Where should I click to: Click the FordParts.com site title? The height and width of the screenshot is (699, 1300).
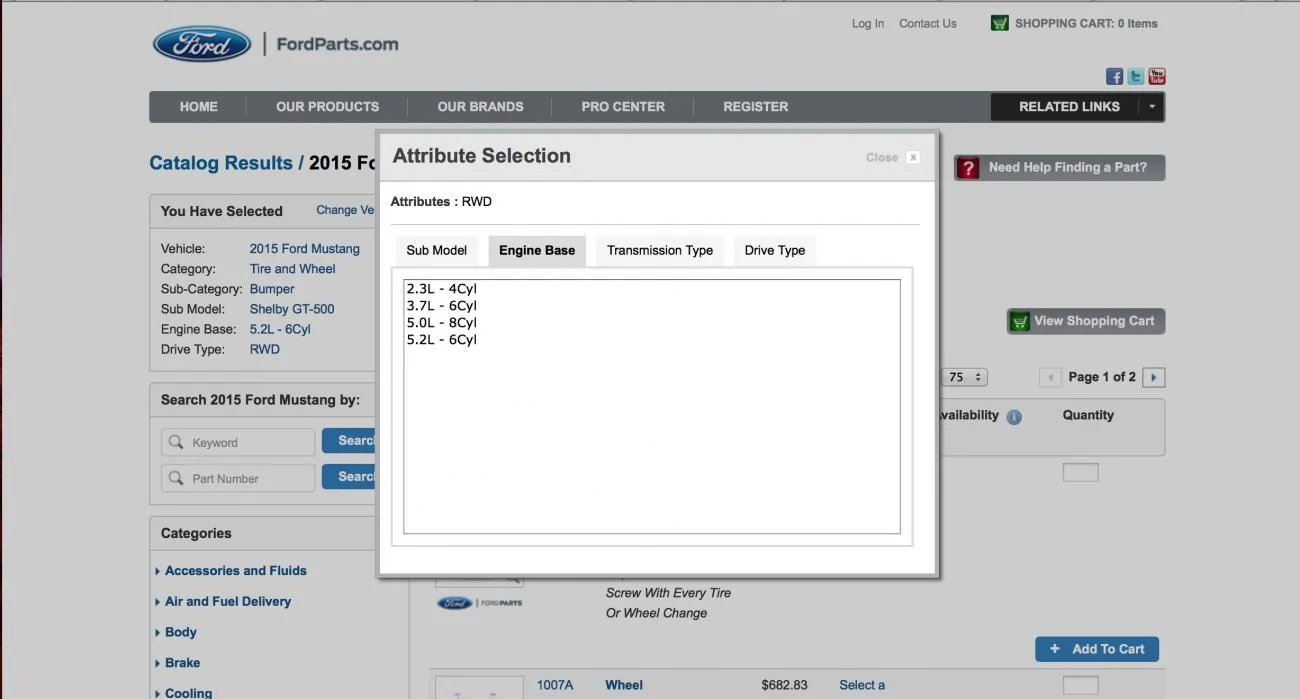337,44
